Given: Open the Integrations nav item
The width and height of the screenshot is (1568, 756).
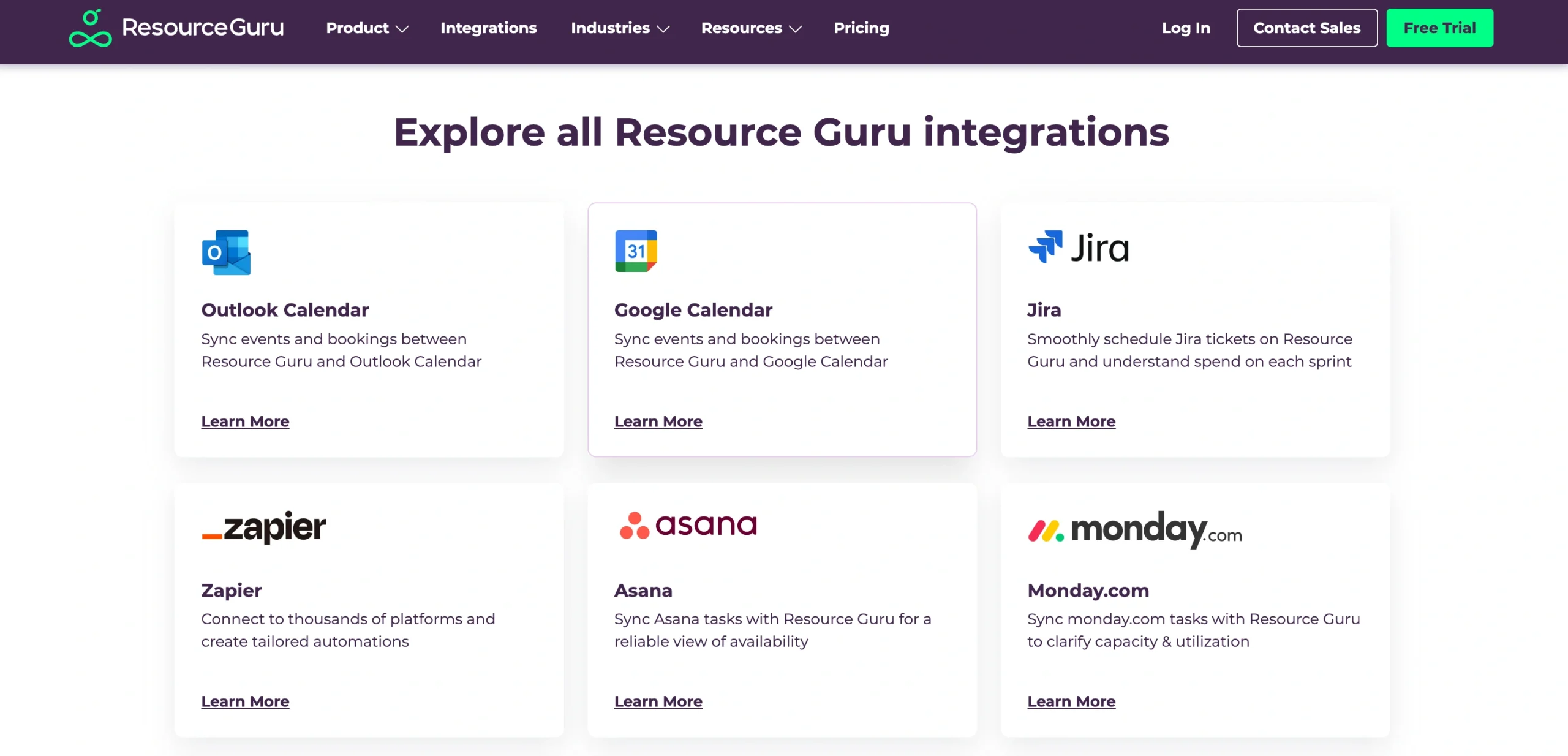Looking at the screenshot, I should (x=489, y=28).
